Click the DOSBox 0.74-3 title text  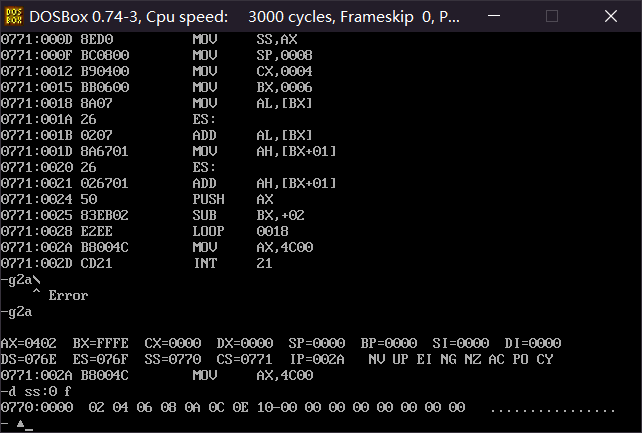[x=244, y=17]
